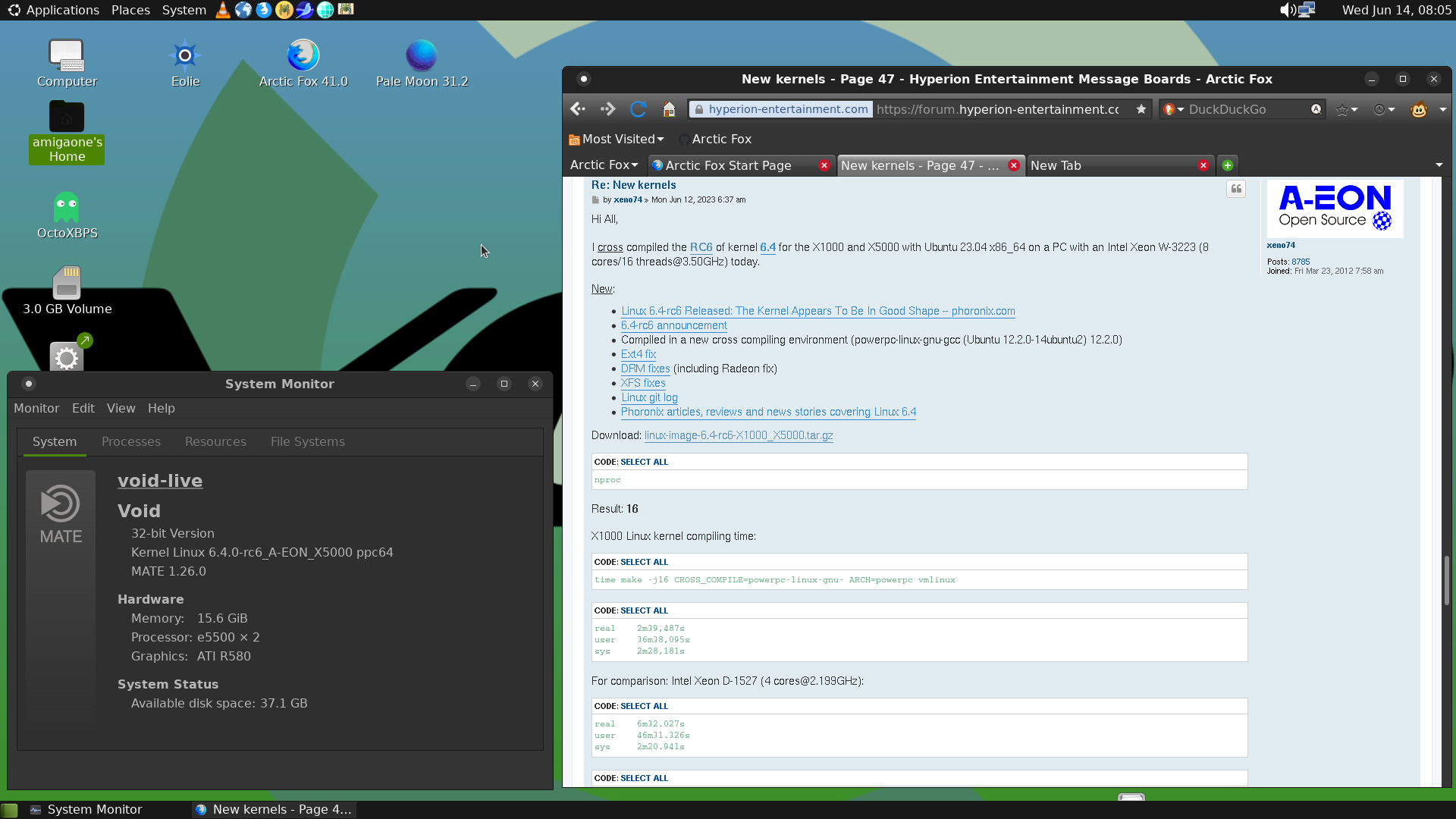Launch Arctic Fox from the top panel
The width and height of the screenshot is (1456, 819).
pos(264,10)
